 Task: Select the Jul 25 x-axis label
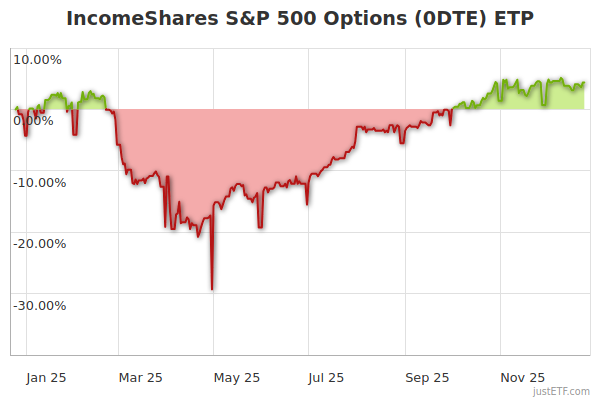[327, 377]
